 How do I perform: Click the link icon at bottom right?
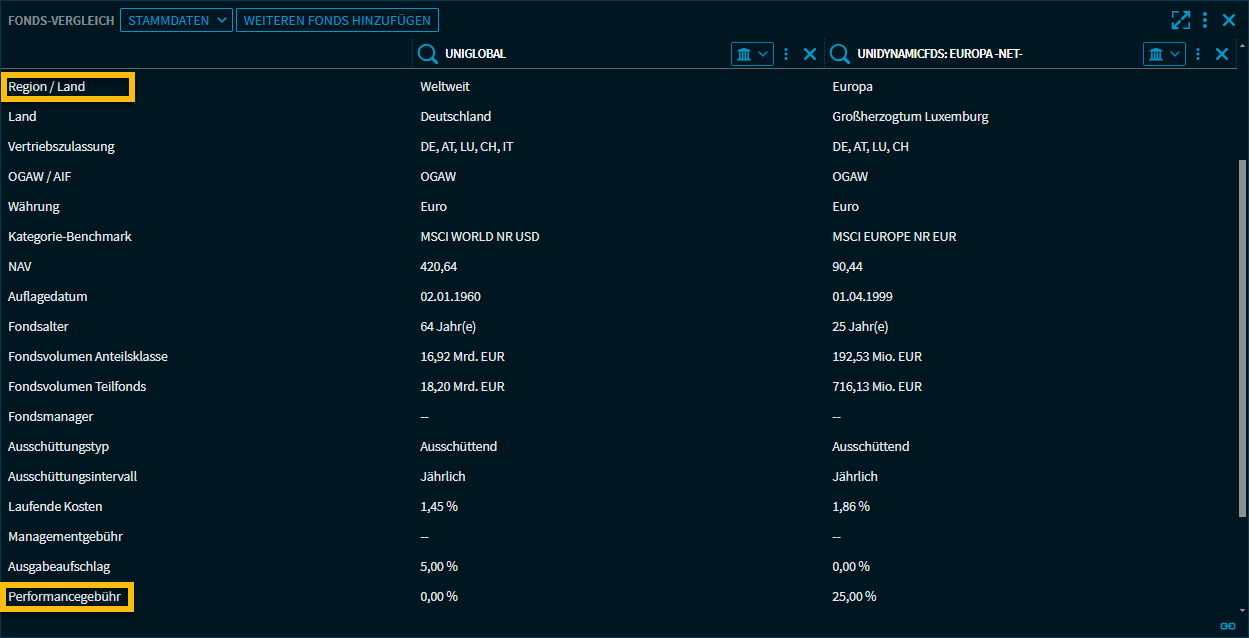pyautogui.click(x=1228, y=626)
